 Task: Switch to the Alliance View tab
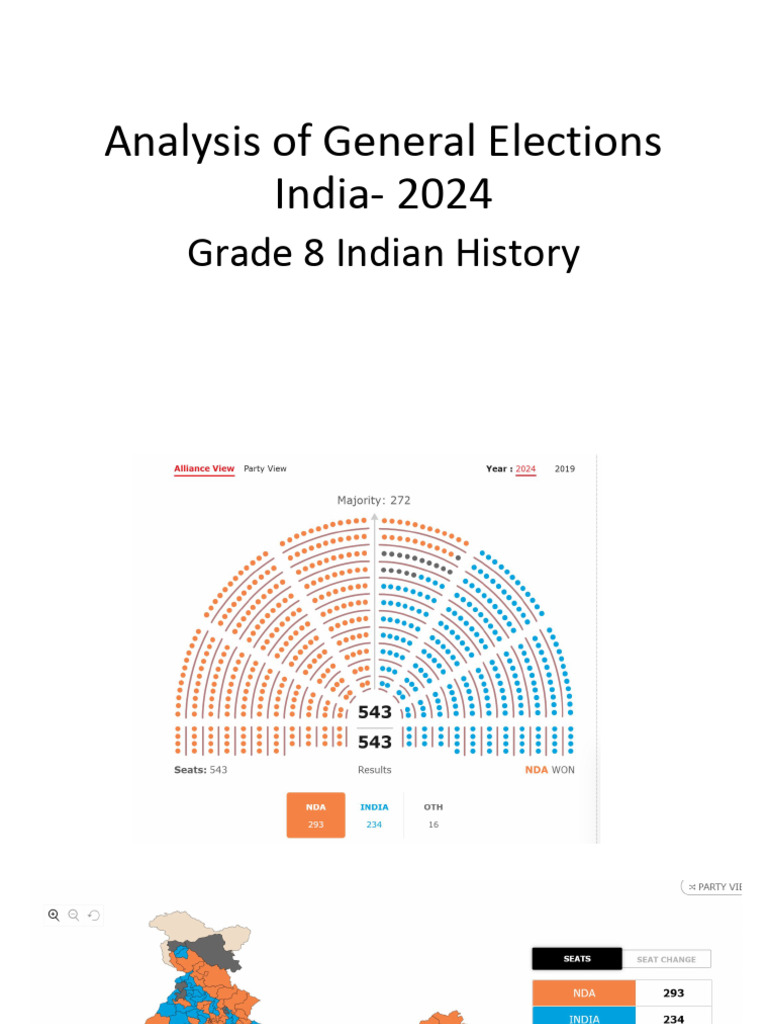pos(204,468)
